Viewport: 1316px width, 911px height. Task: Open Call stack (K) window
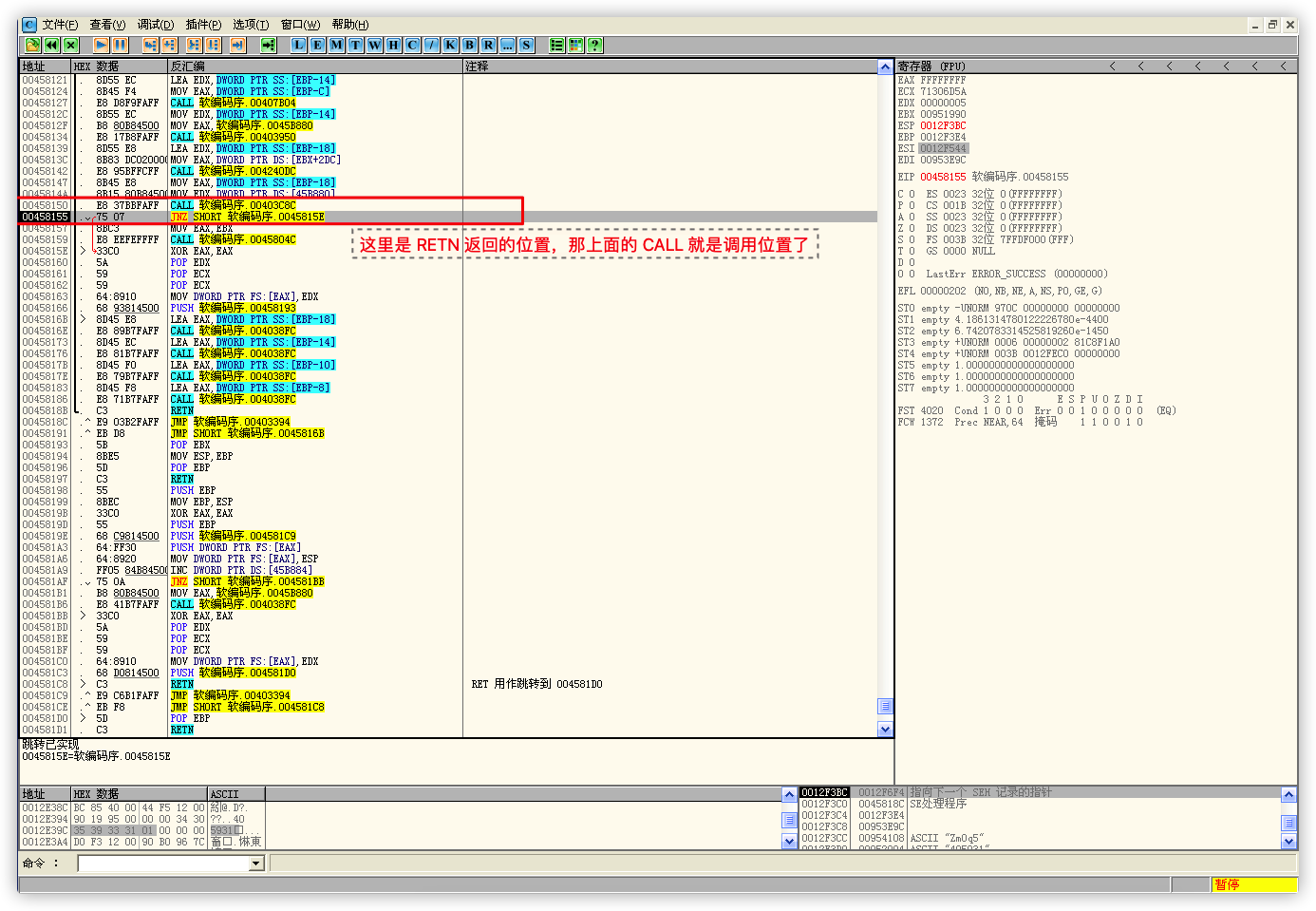point(450,45)
